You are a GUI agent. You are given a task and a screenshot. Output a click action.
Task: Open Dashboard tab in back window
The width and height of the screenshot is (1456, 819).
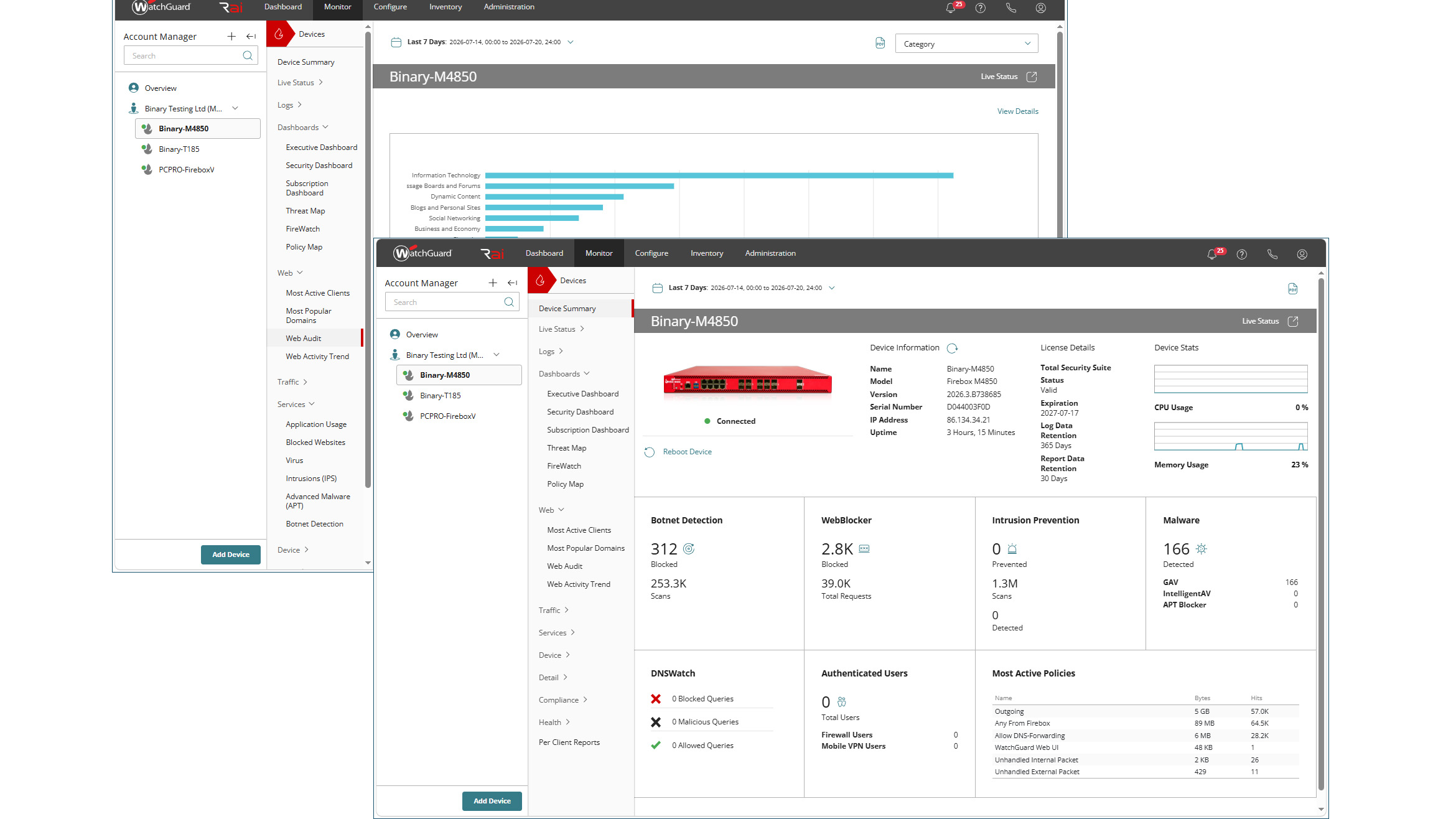283,7
